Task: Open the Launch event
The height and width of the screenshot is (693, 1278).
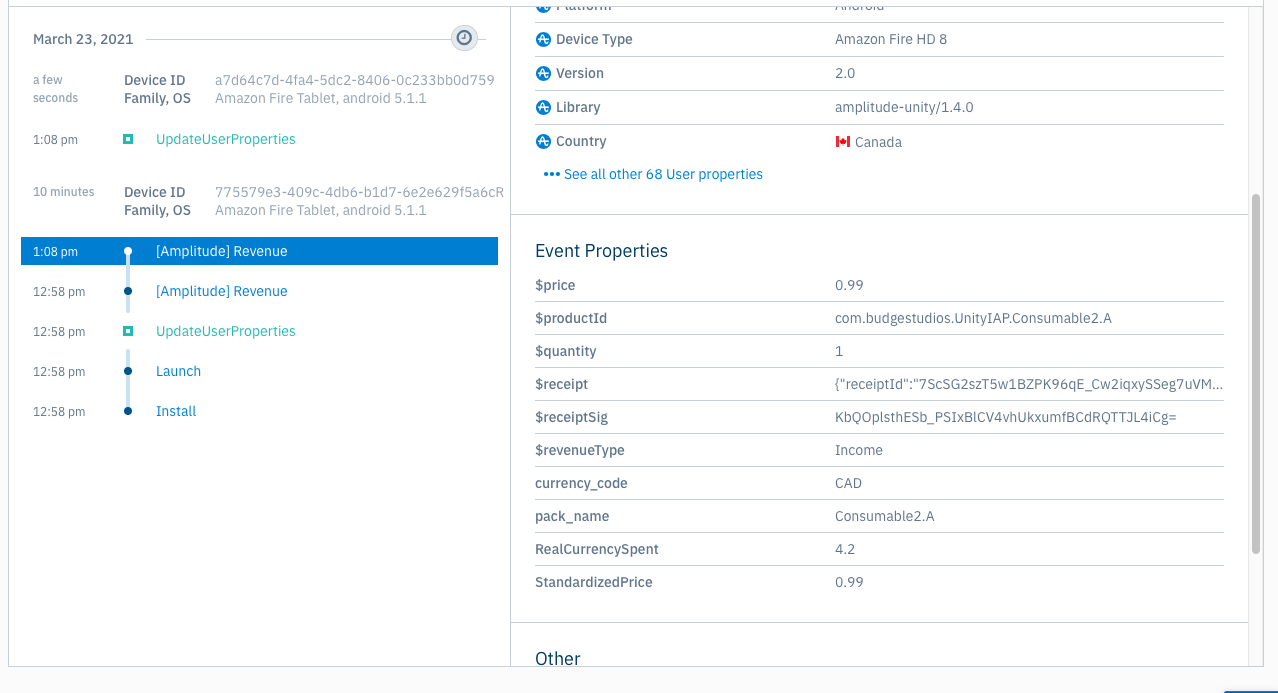Action: click(178, 371)
